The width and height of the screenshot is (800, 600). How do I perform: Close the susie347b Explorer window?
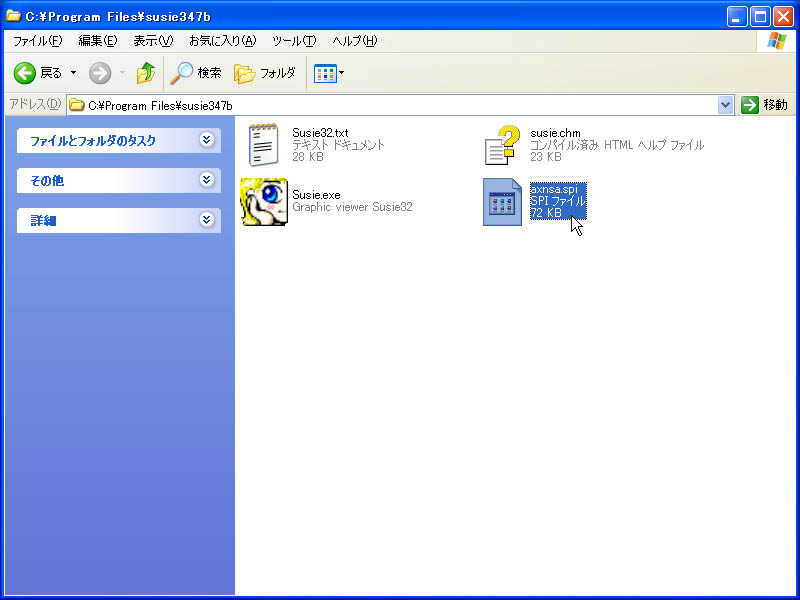[x=783, y=17]
